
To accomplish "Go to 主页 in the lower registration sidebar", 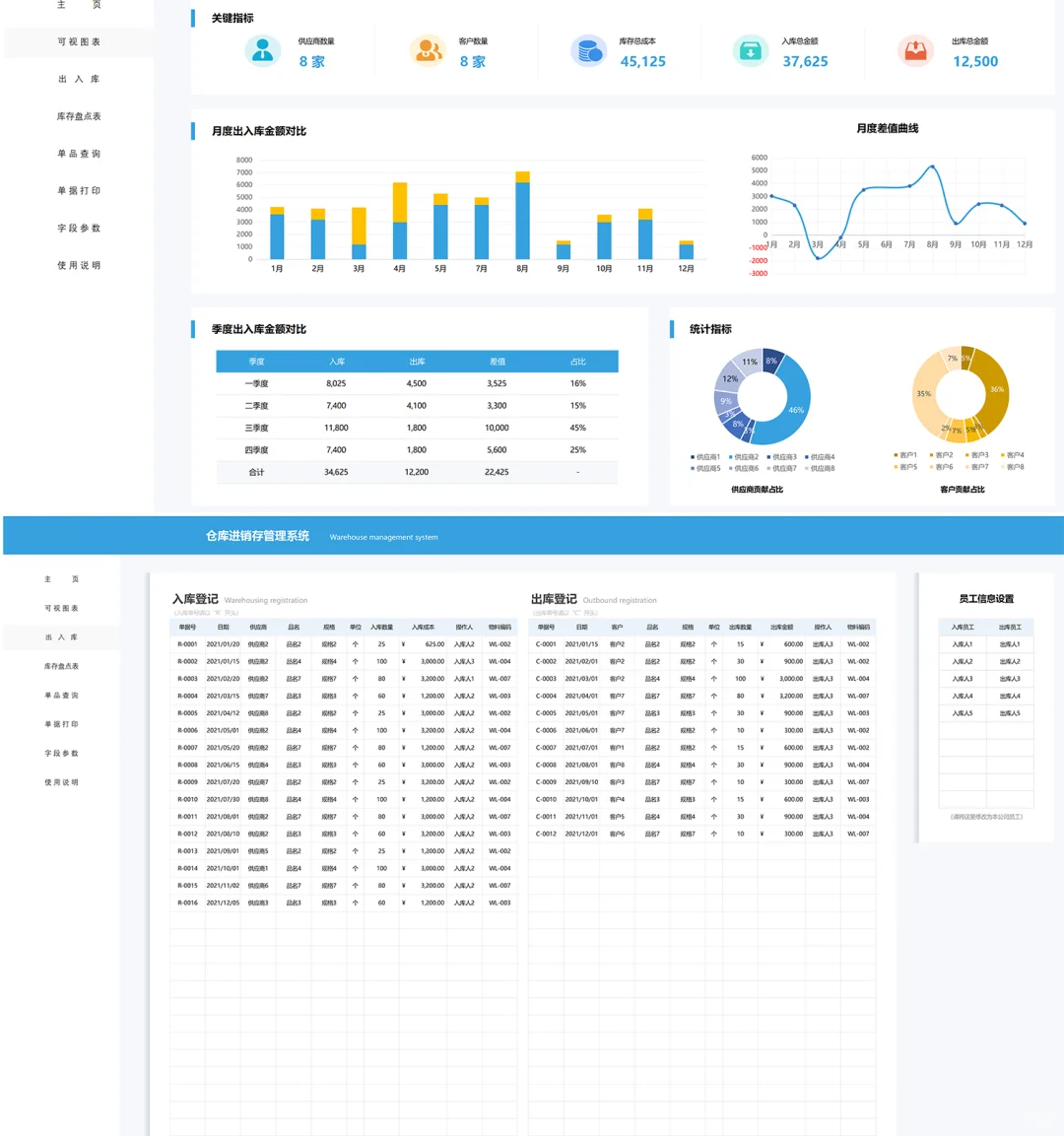I will [x=61, y=579].
